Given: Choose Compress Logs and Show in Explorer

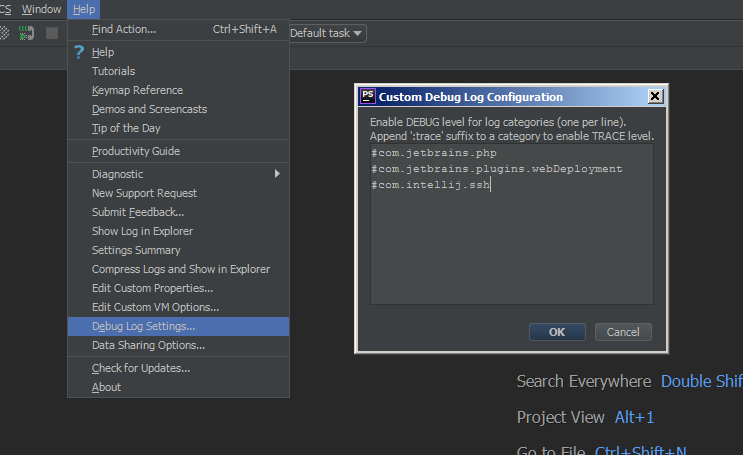Looking at the screenshot, I should pos(178,269).
